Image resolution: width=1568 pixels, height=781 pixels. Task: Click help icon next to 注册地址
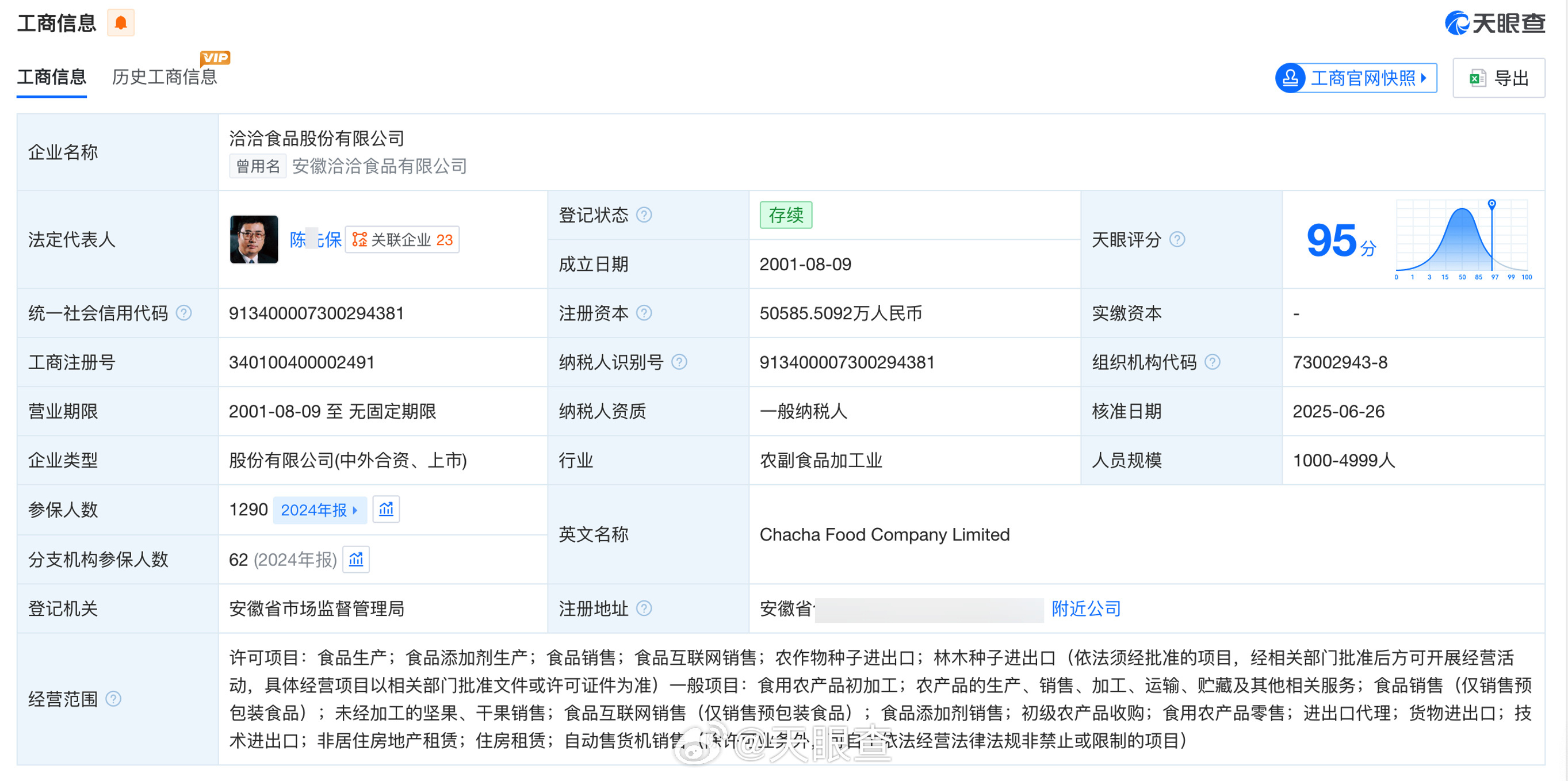[x=644, y=608]
